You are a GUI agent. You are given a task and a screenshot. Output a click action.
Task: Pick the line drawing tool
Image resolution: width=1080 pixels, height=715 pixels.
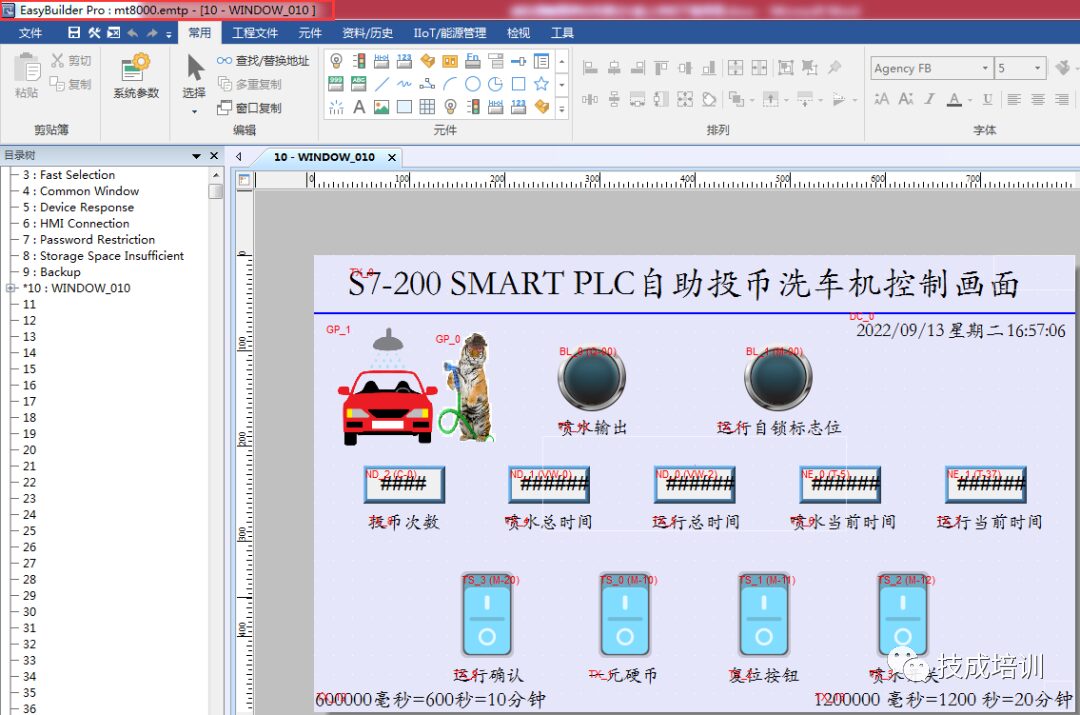(382, 84)
